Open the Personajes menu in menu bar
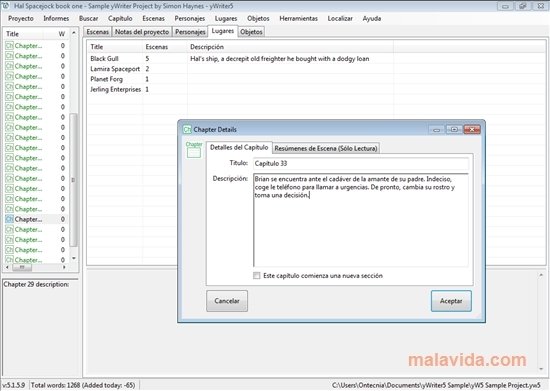The width and height of the screenshot is (550, 391). [189, 19]
